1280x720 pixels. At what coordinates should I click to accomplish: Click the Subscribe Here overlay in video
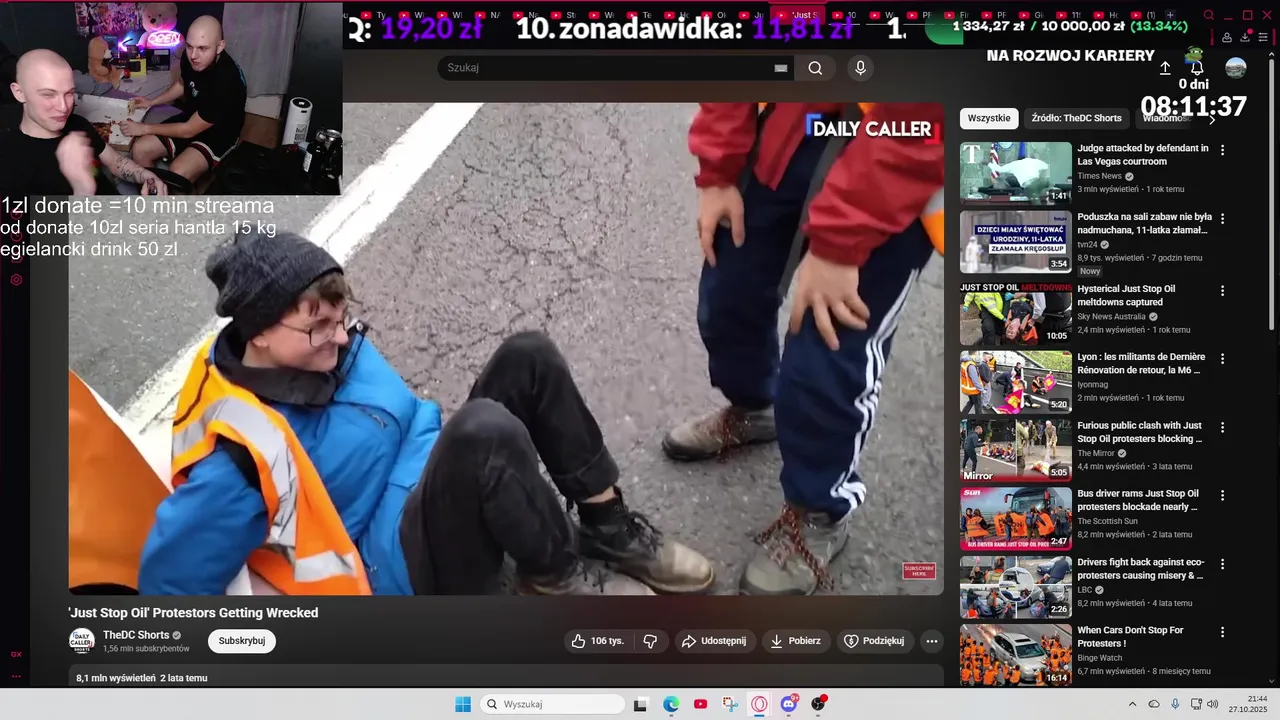click(x=919, y=571)
